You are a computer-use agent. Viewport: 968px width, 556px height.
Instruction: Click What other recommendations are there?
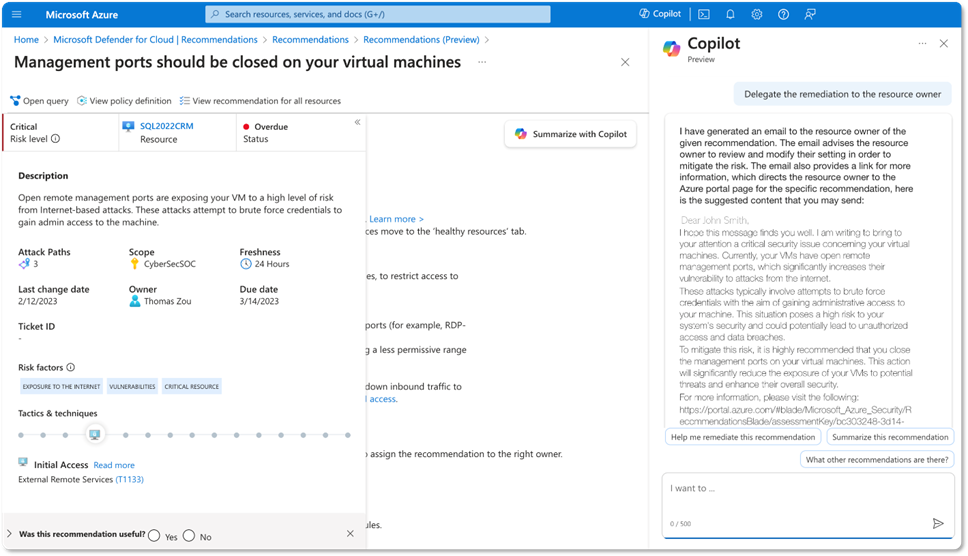(877, 460)
